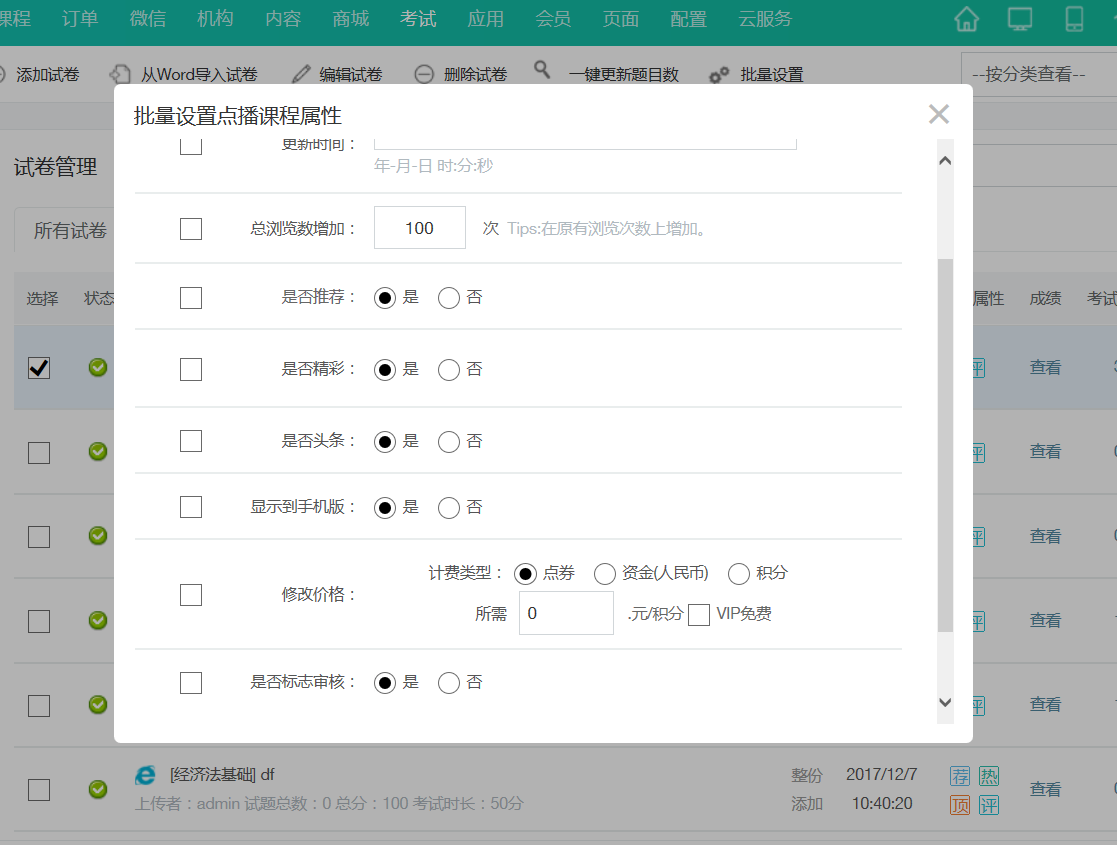Viewport: 1117px width, 845px height.
Task: Click the 评 tag icon in last row
Action: pyautogui.click(x=989, y=805)
